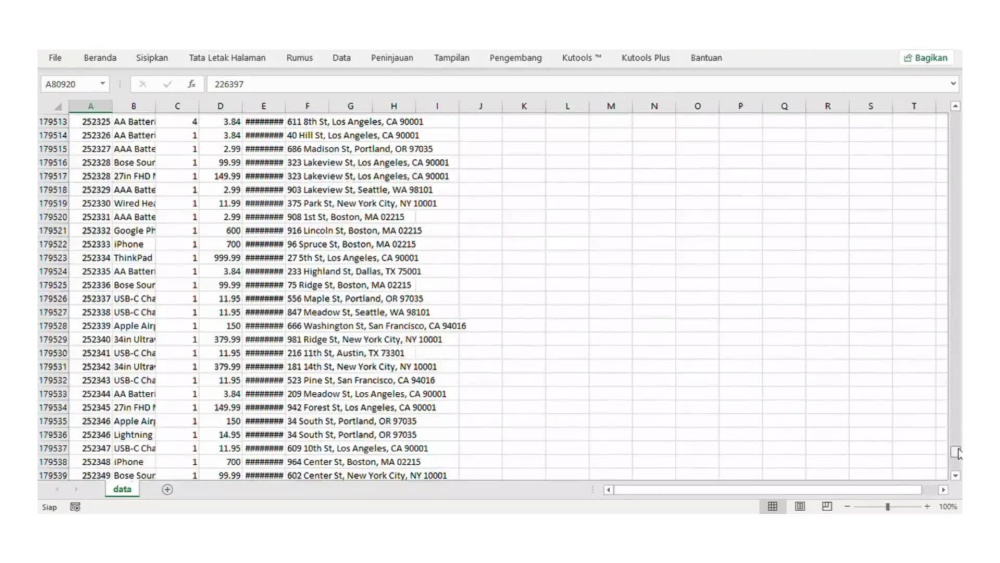Select cell with 233 Highland St, Dallas
The height and width of the screenshot is (563, 1000).
(353, 271)
